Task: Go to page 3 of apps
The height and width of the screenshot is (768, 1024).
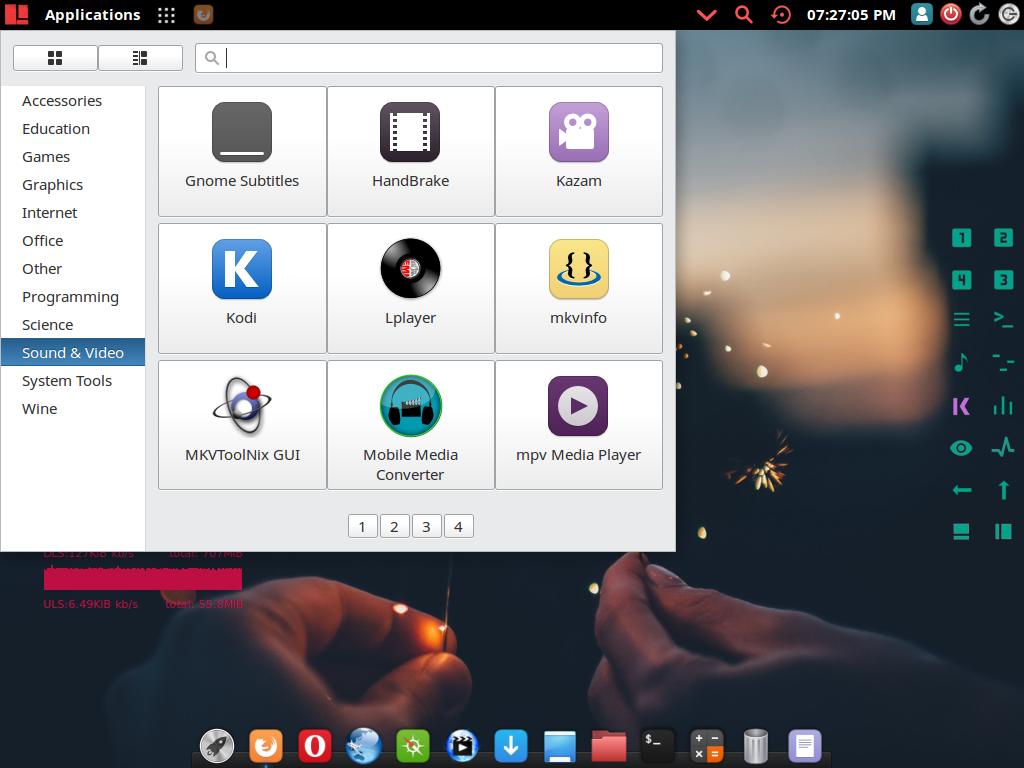Action: click(x=426, y=526)
